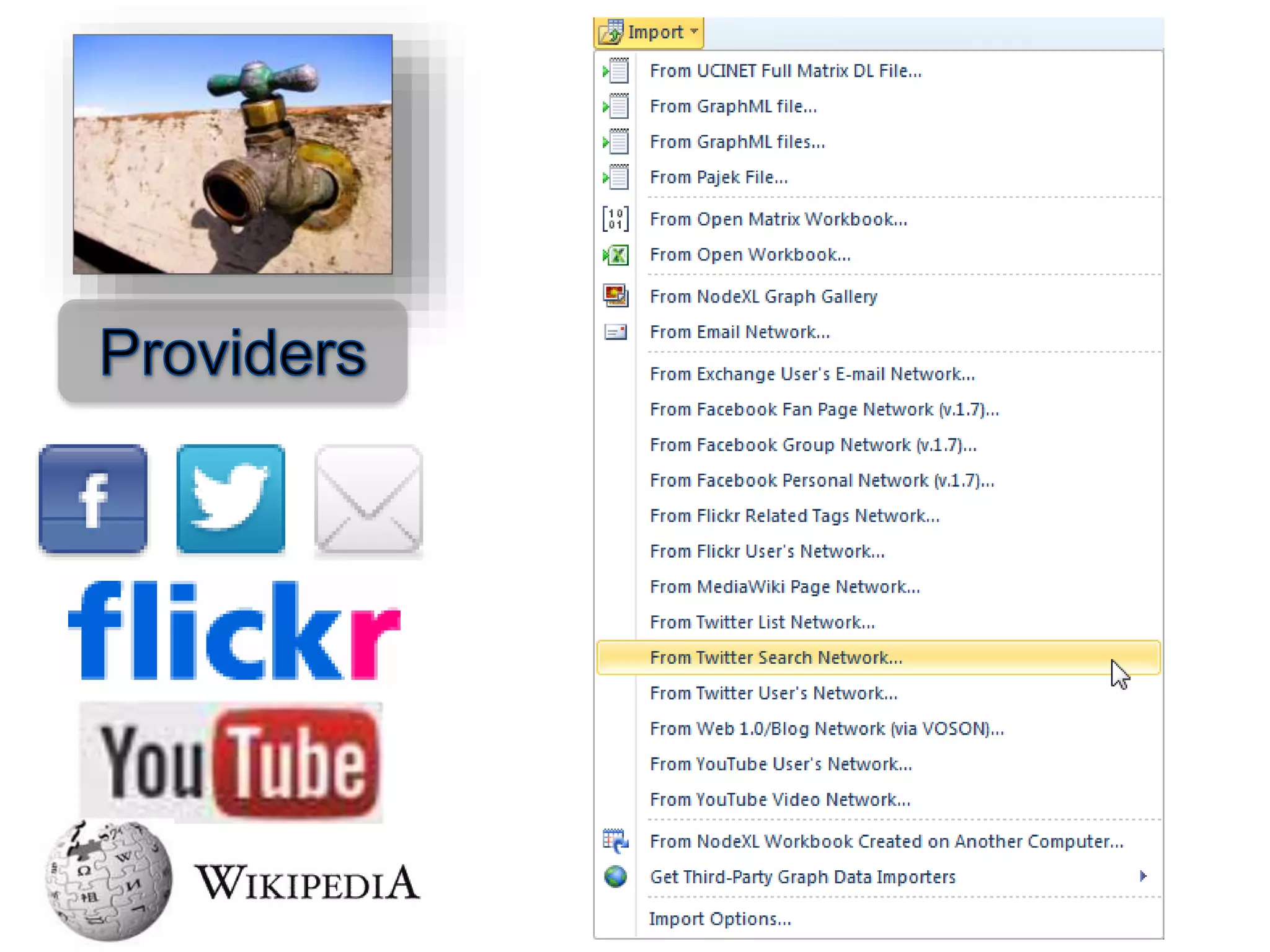
Task: Click the faucet photo thumbnail
Action: 233,154
